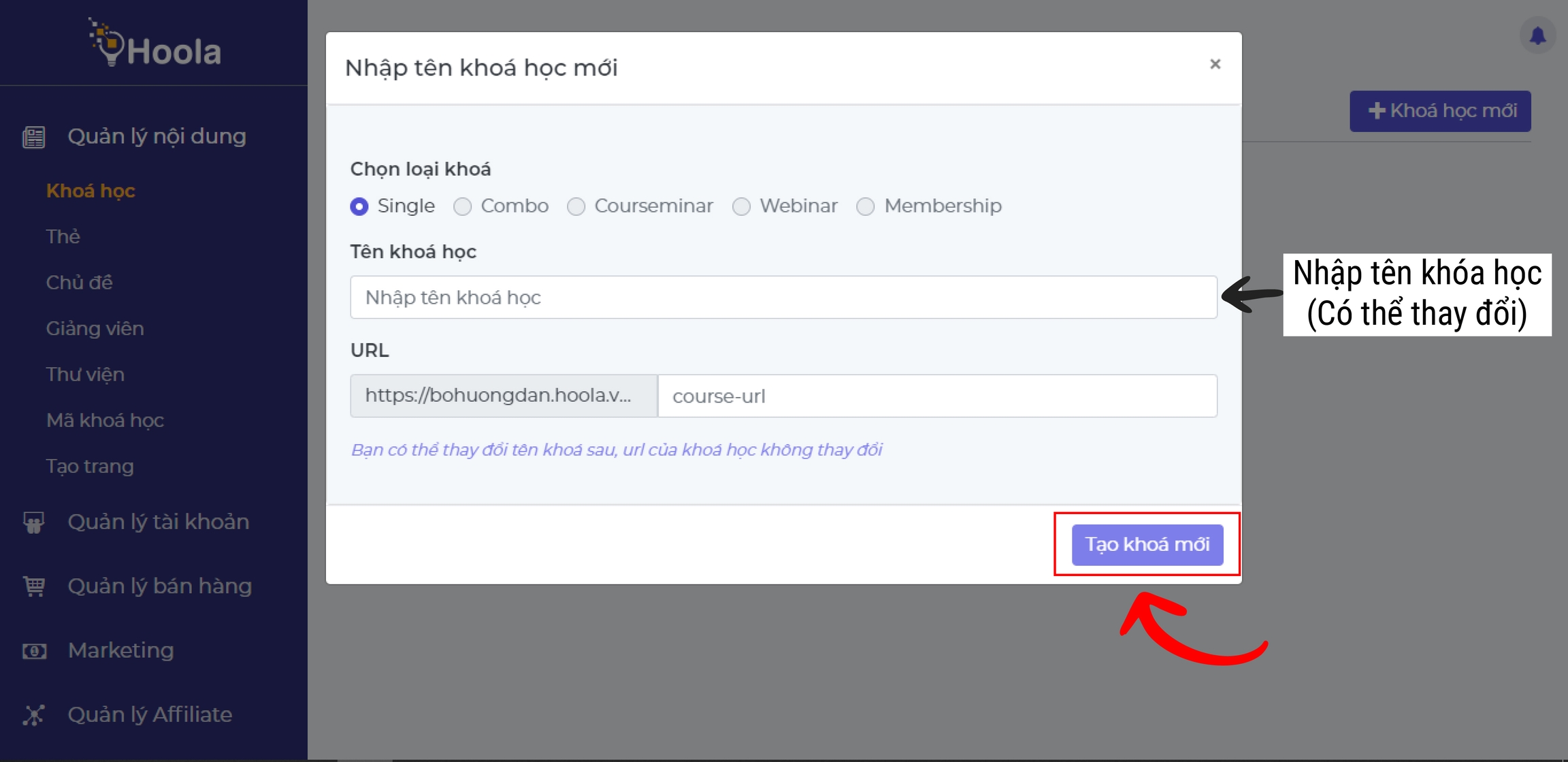Screen dimensions: 1568x762
Task: Pick the Membership course type
Action: 865,206
